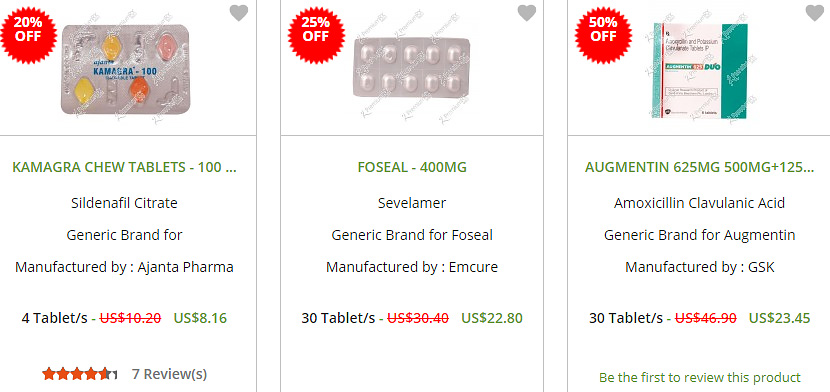Add Kamagra Chew Tablets to wishlist heart
830x392 pixels.
point(239,13)
